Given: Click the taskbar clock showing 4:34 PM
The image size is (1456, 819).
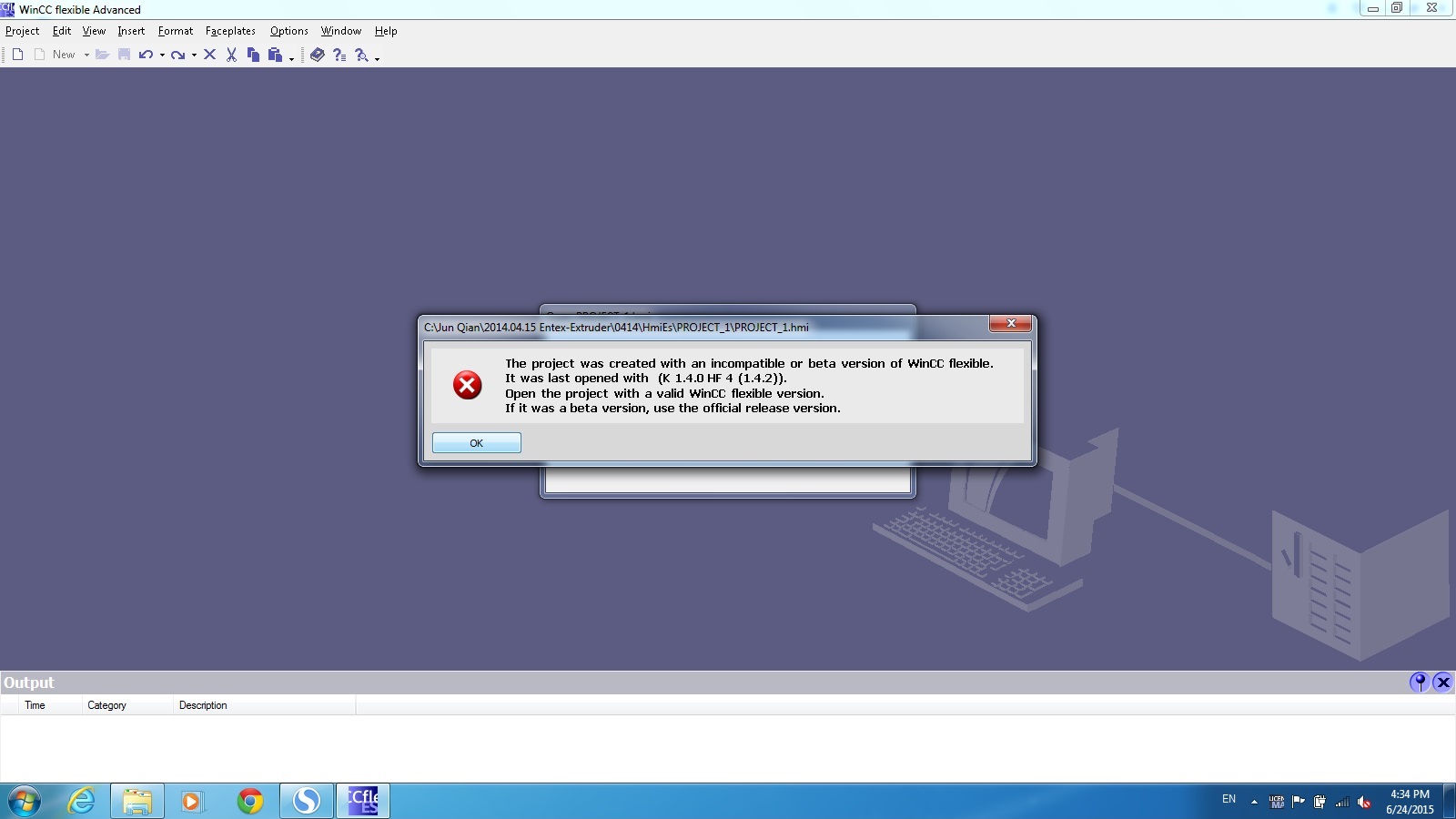Looking at the screenshot, I should [1410, 802].
